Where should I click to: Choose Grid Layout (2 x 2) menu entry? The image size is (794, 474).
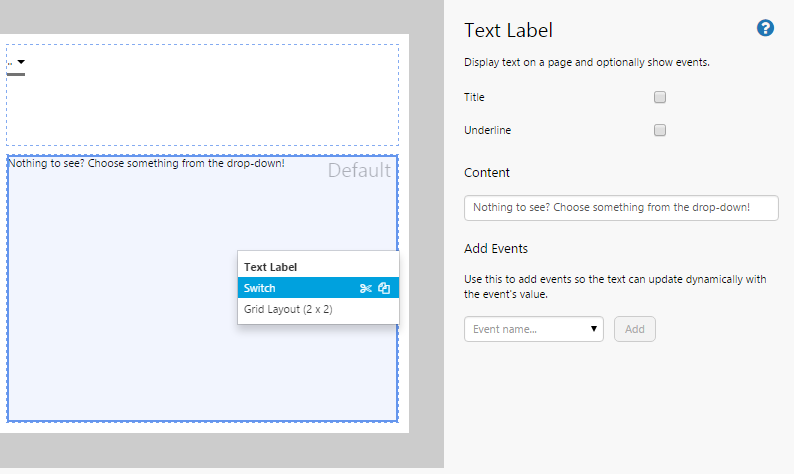(x=288, y=310)
